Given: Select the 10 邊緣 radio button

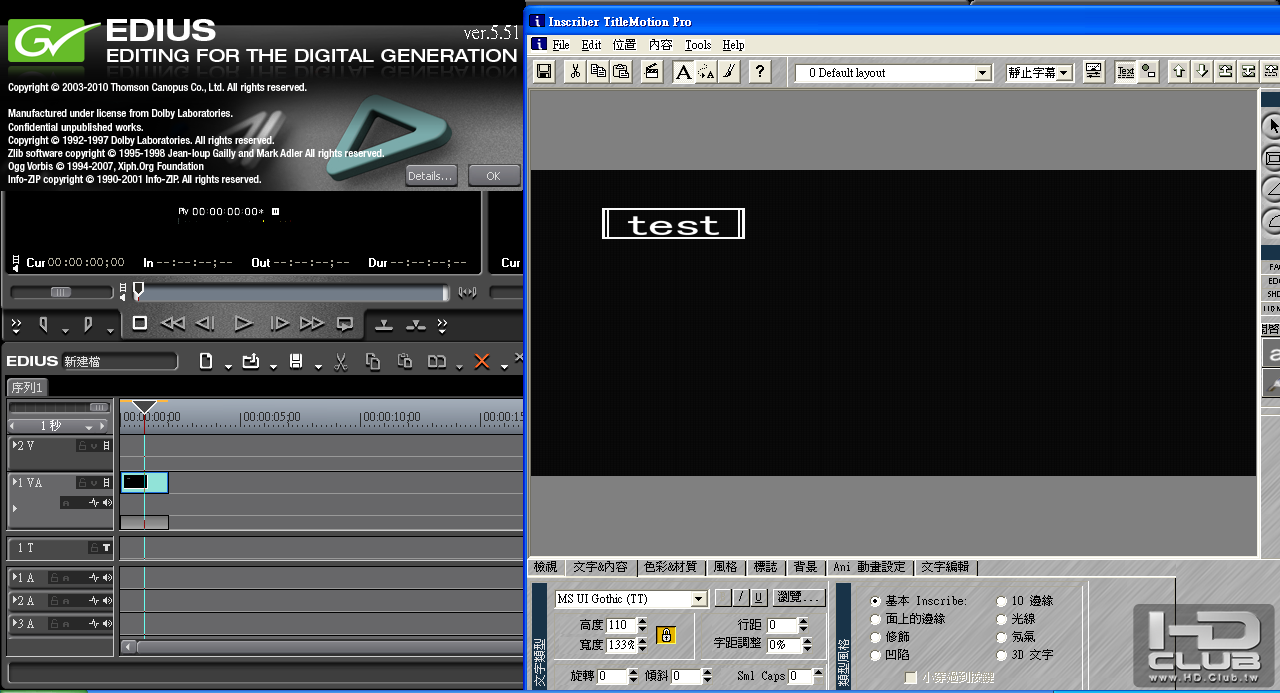Looking at the screenshot, I should point(1002,601).
